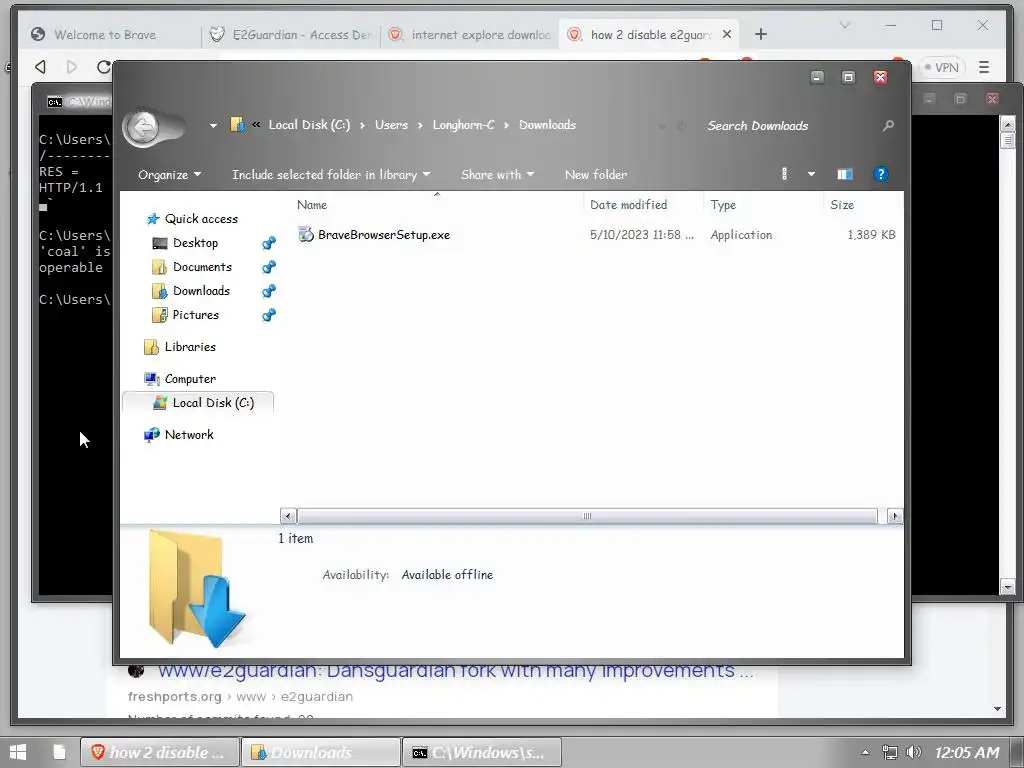Viewport: 1024px width, 768px height.
Task: Click pin icon next to Downloads
Action: 268,291
